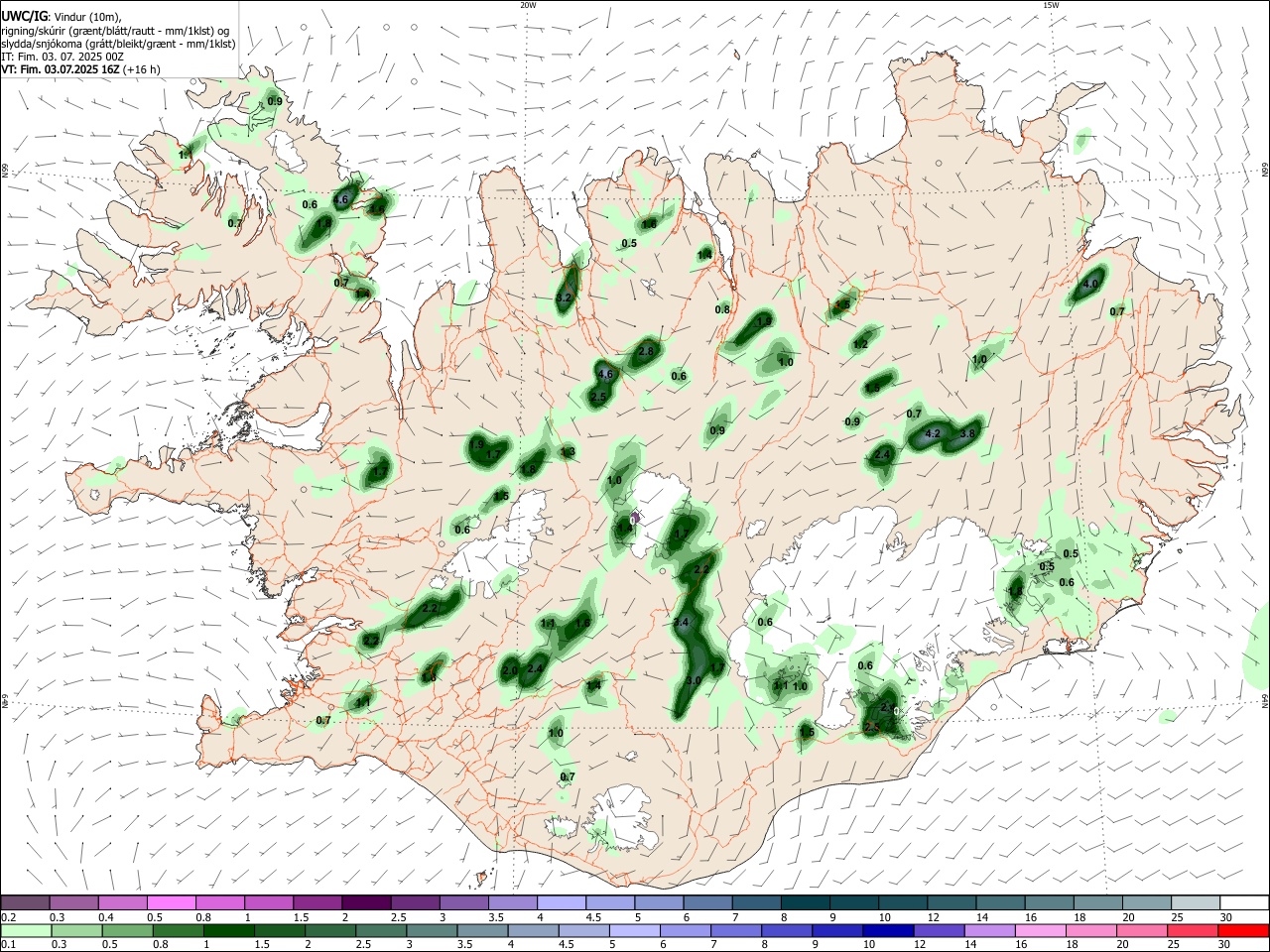The image size is (1270, 952).
Task: Select the light pink 16 swatch in lower legend
Action: point(1041,930)
